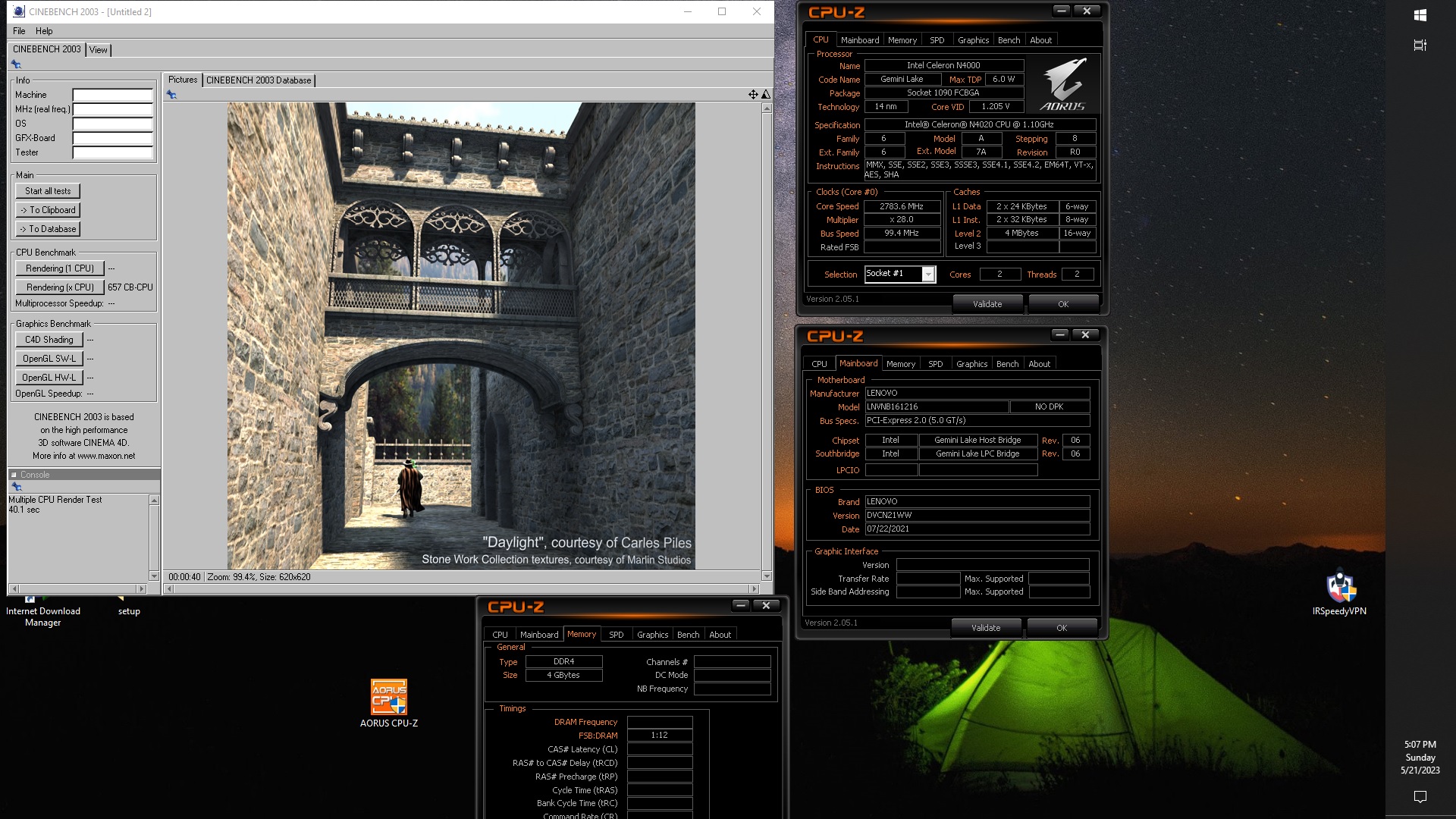Click the BIOS date 07/22/2021 value
1456x819 pixels.
pos(977,529)
